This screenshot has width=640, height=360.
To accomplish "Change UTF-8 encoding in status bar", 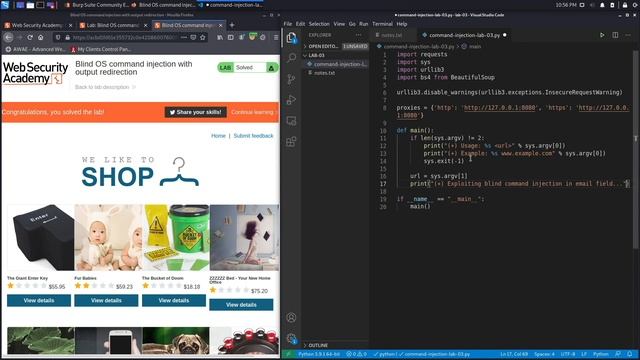I will 568,354.
